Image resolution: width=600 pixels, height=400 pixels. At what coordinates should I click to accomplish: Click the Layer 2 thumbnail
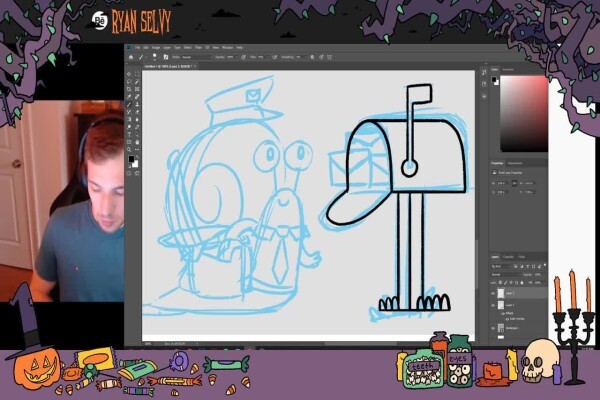501,293
